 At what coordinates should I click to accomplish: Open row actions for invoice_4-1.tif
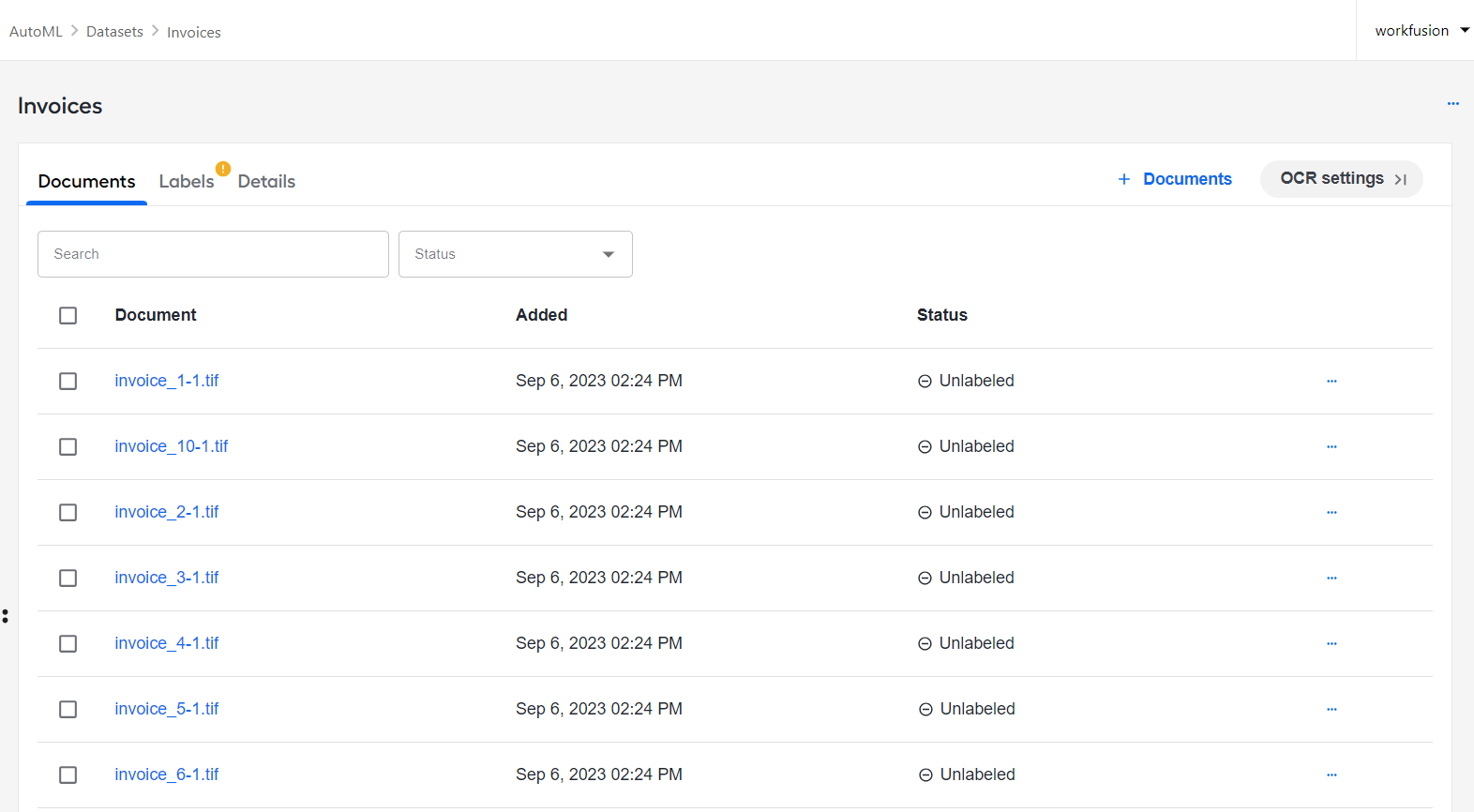(1331, 643)
